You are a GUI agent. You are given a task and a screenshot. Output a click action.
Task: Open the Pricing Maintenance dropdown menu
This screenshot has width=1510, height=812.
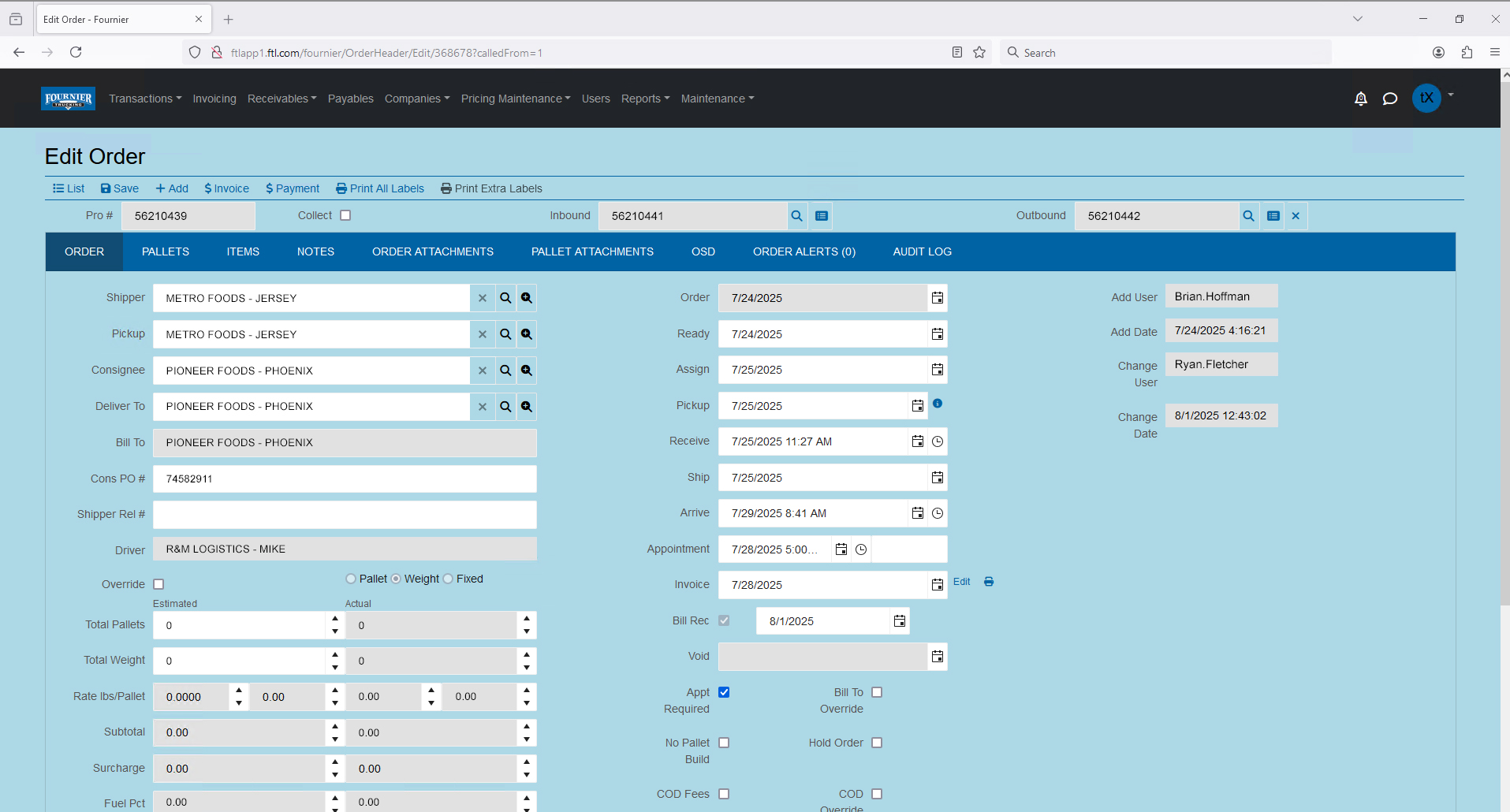click(515, 99)
